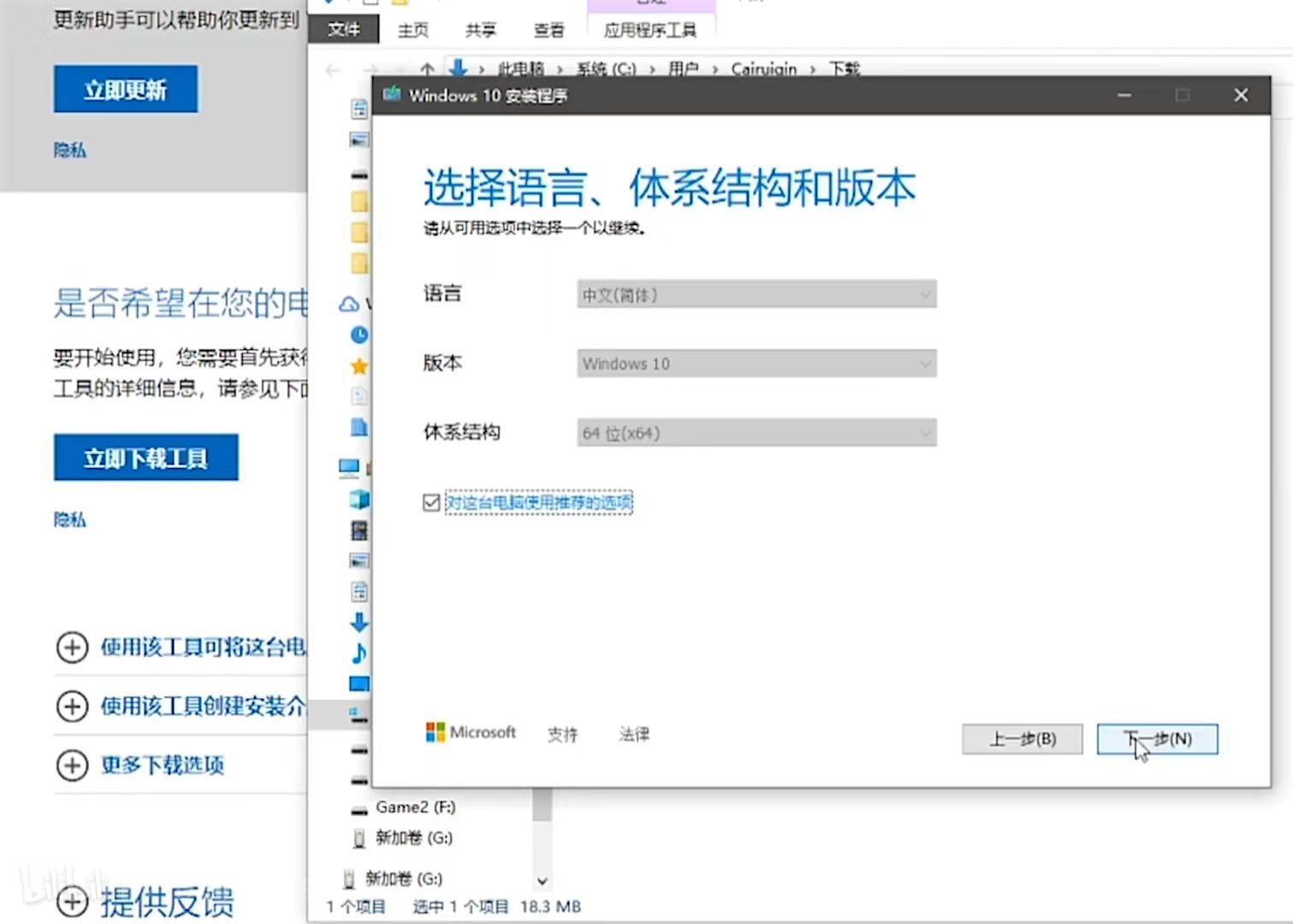Click sidebar scrollbar down arrow
This screenshot has height=924, width=1293.
(x=542, y=880)
